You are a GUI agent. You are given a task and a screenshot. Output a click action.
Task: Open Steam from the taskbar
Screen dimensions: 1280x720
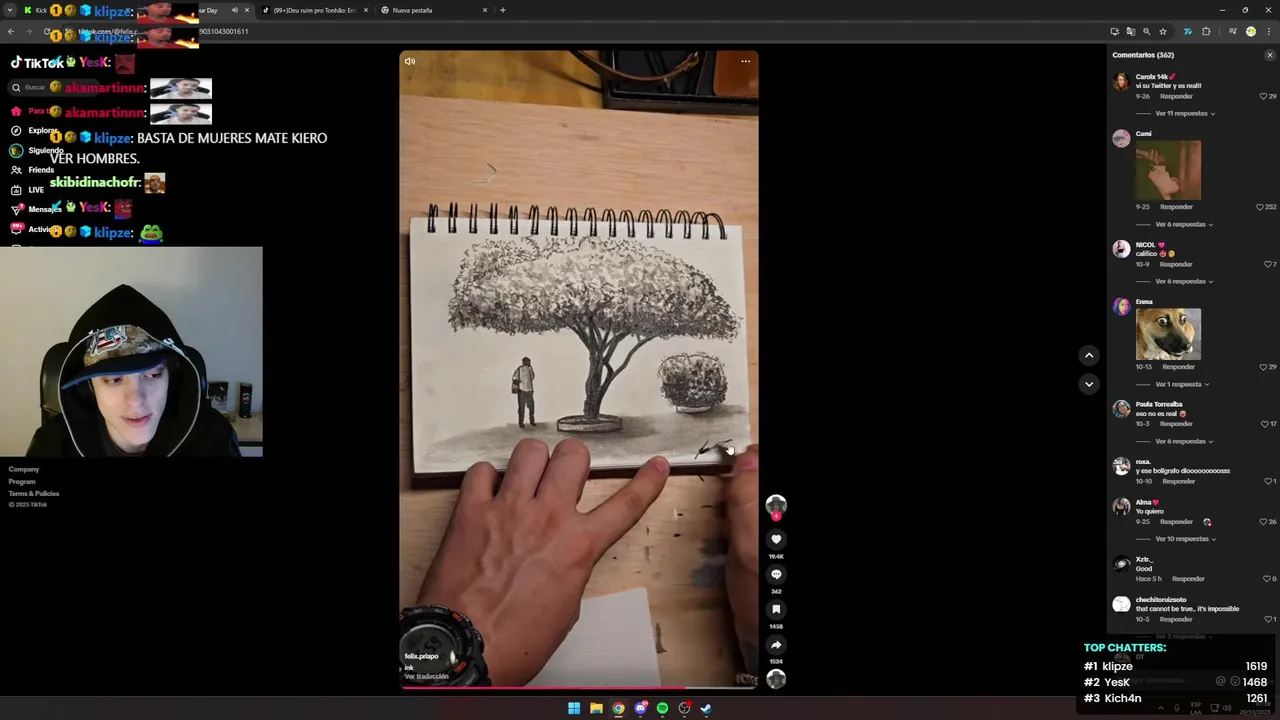tap(706, 708)
